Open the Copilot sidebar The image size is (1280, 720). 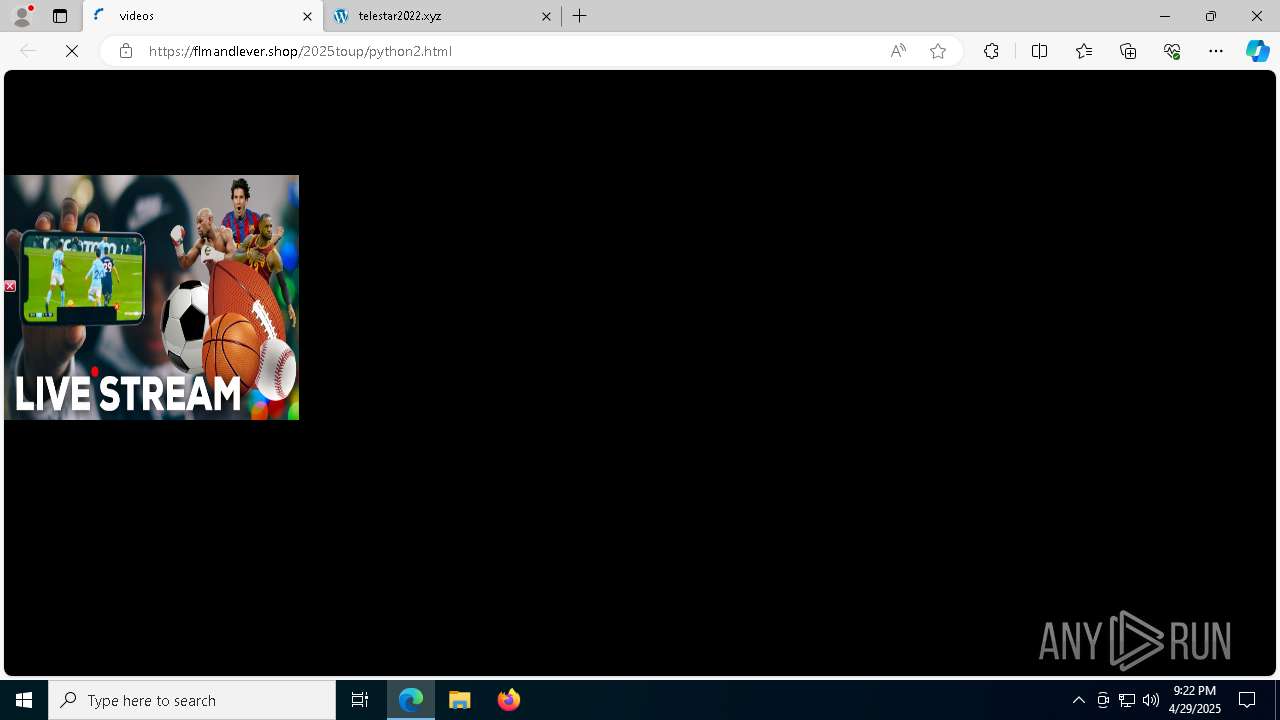point(1258,51)
